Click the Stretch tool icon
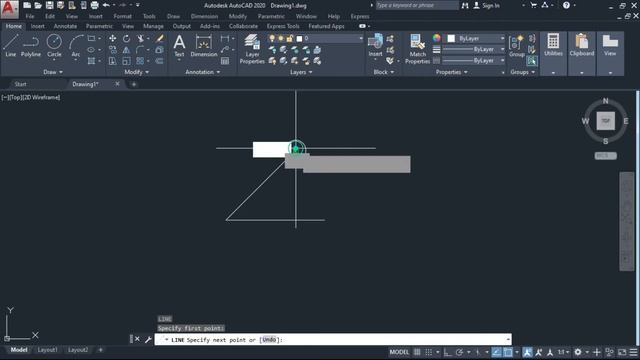640x360 pixels. [112, 61]
